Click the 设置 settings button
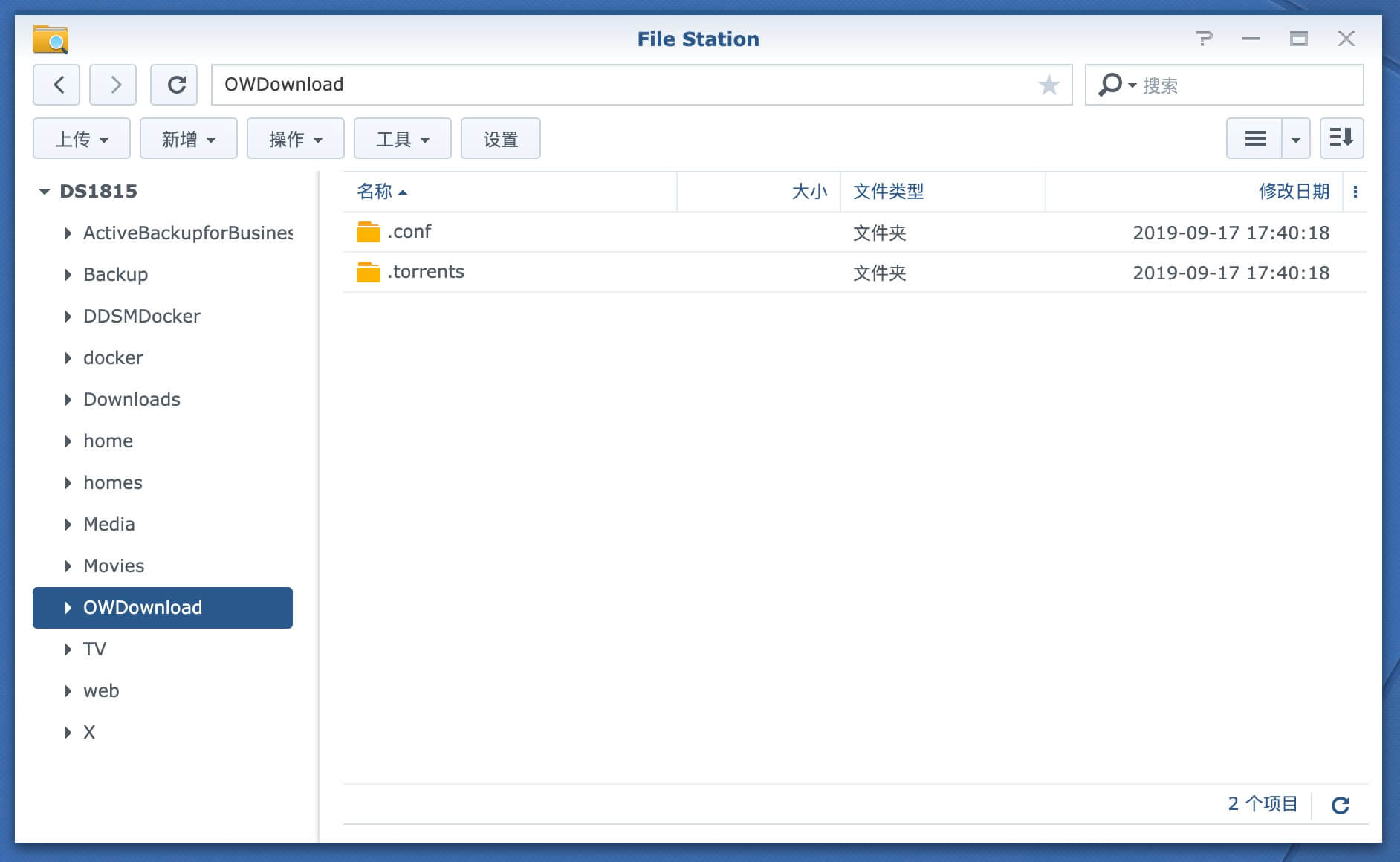This screenshot has width=1400, height=862. pyautogui.click(x=500, y=139)
